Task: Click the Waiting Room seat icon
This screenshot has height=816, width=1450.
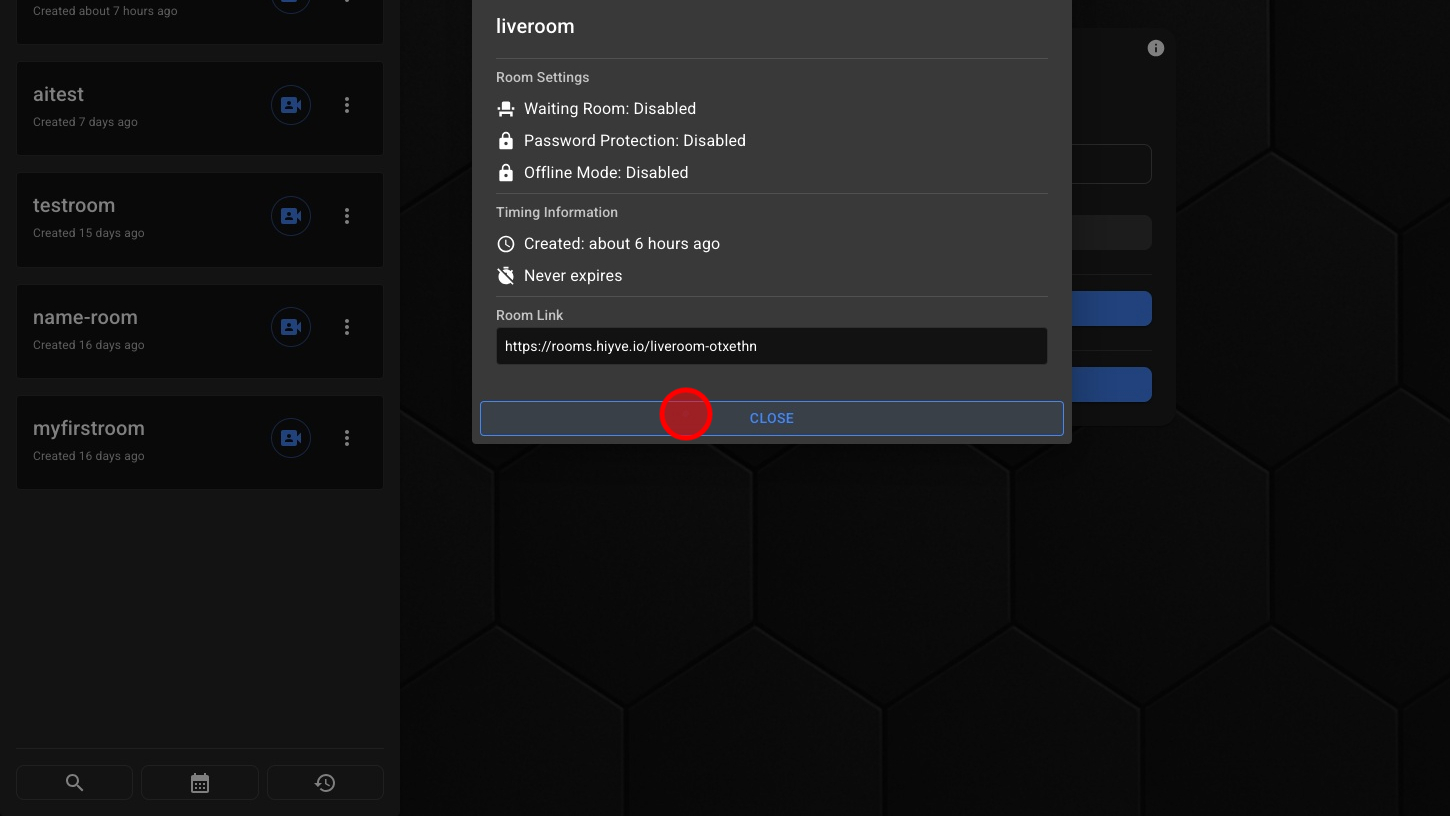Action: coord(506,109)
